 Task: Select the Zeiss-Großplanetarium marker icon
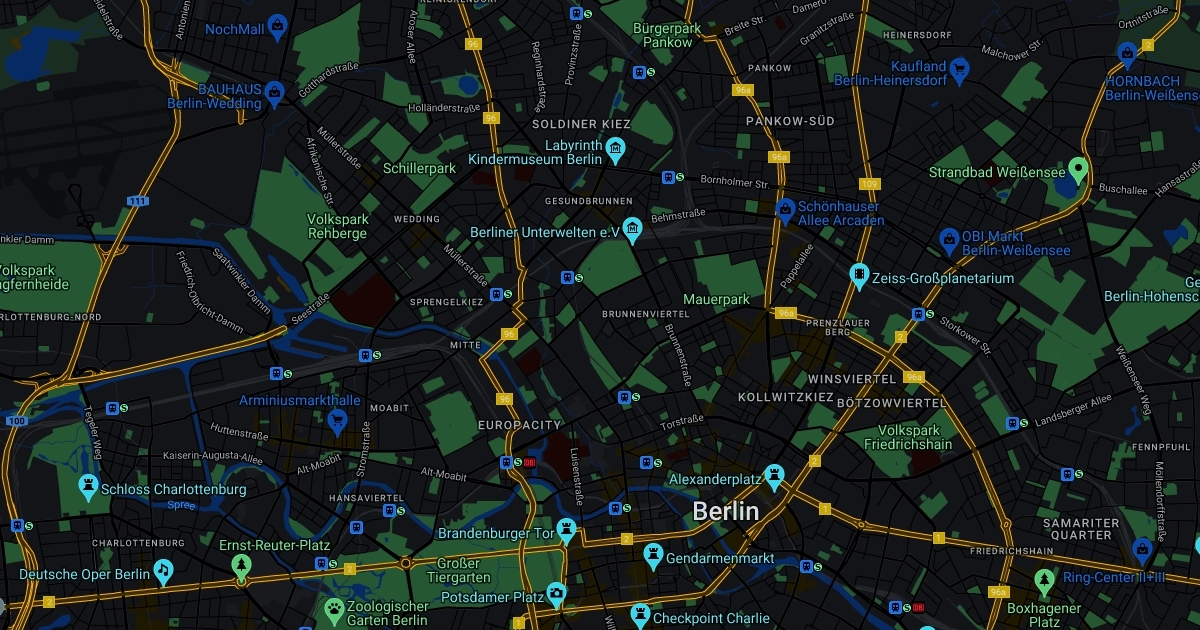(858, 275)
